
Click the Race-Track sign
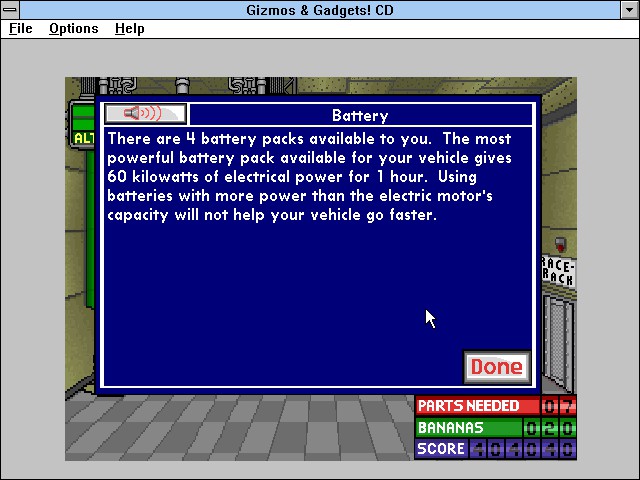pos(558,271)
